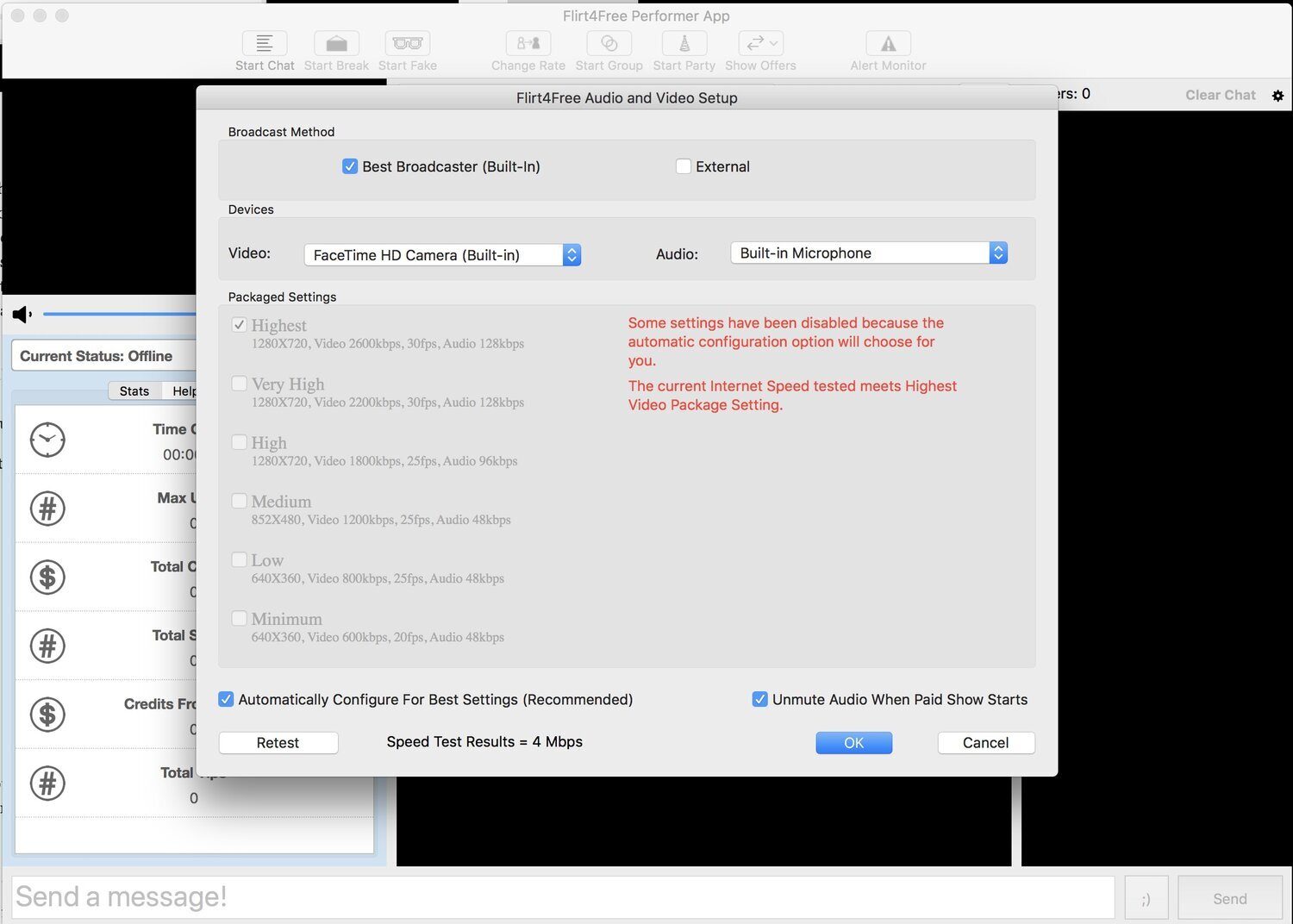The image size is (1293, 924).
Task: Confirm setup with OK button
Action: 853,743
